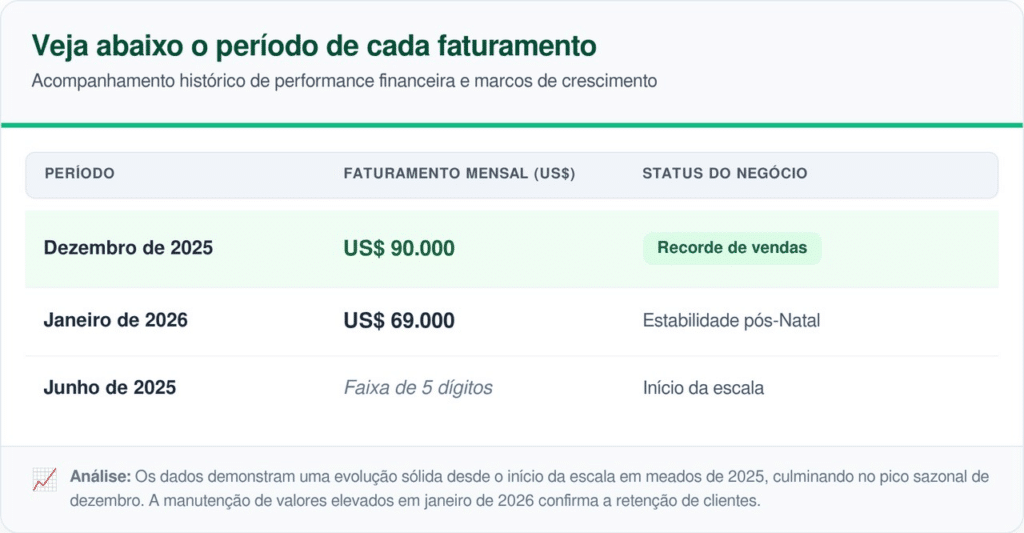Click the 'Estabilidade pós-Natal' status text
Image resolution: width=1024 pixels, height=533 pixels.
pyautogui.click(x=732, y=321)
